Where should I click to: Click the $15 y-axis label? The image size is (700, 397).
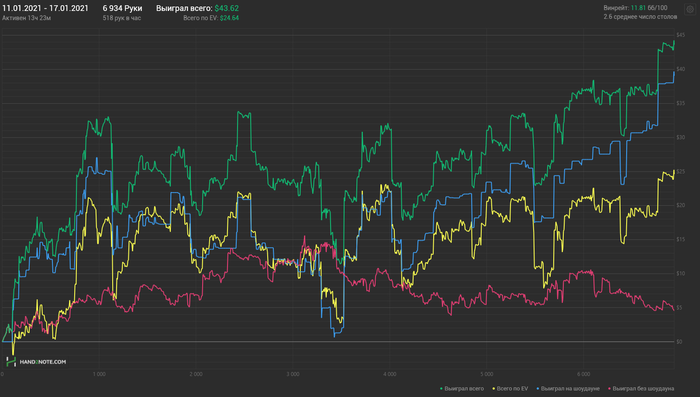pos(680,239)
